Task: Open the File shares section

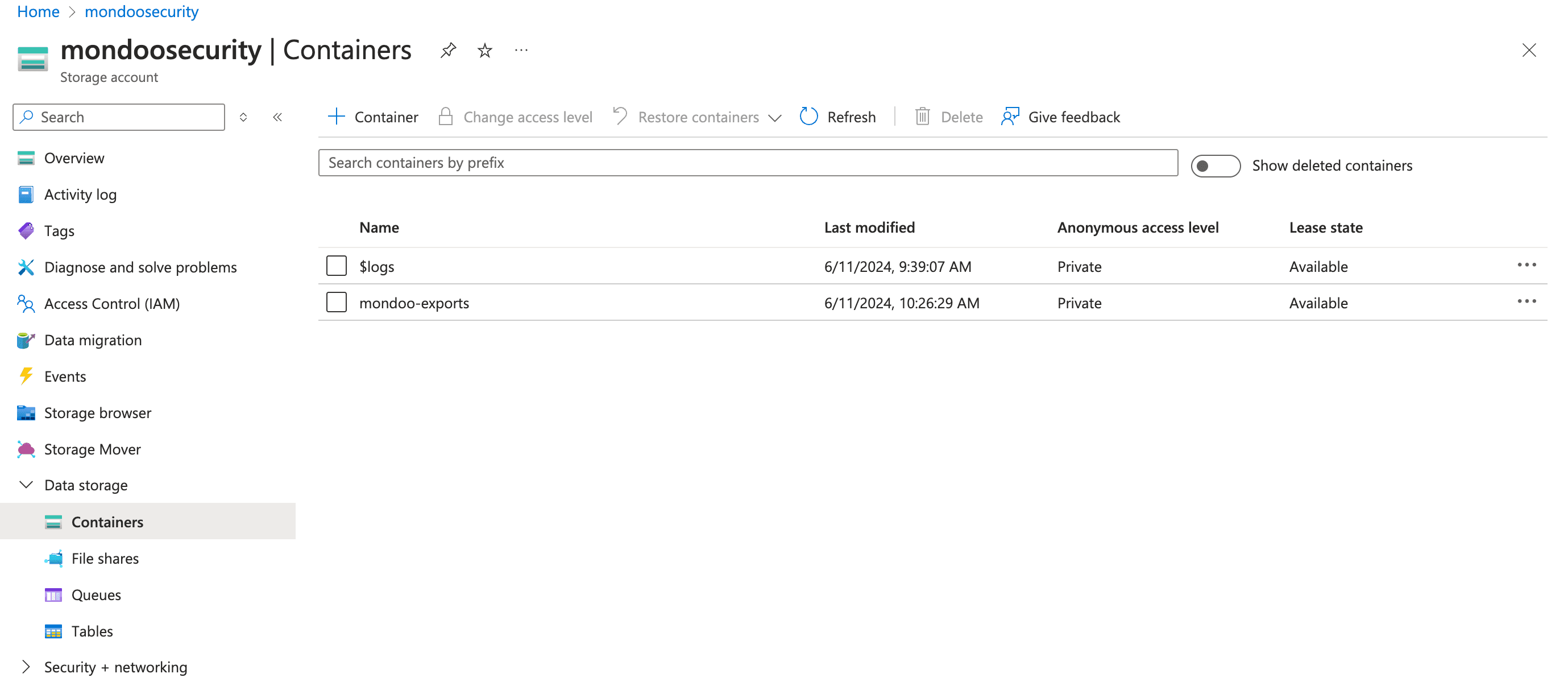Action: point(105,558)
